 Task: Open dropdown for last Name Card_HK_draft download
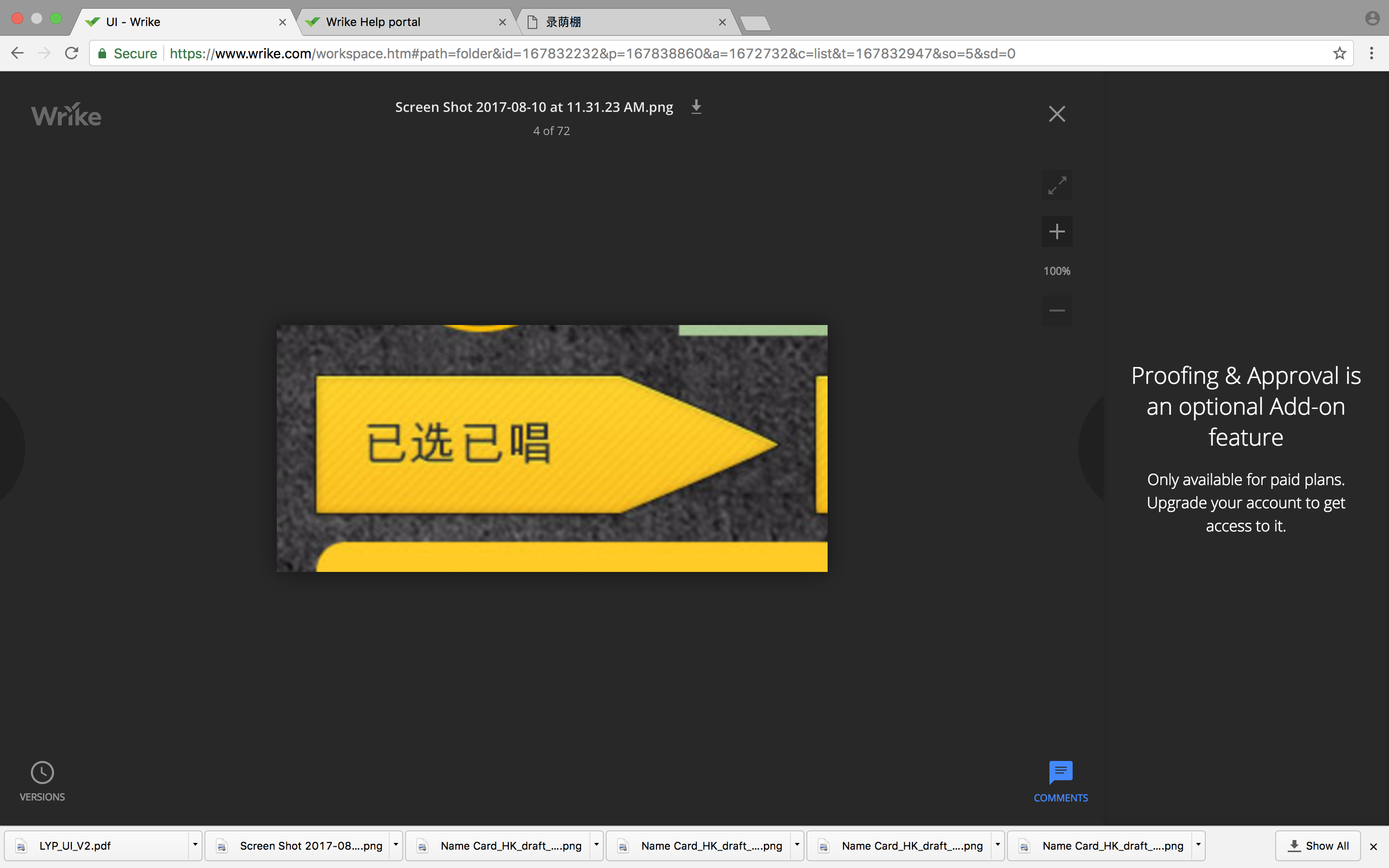(x=1198, y=845)
